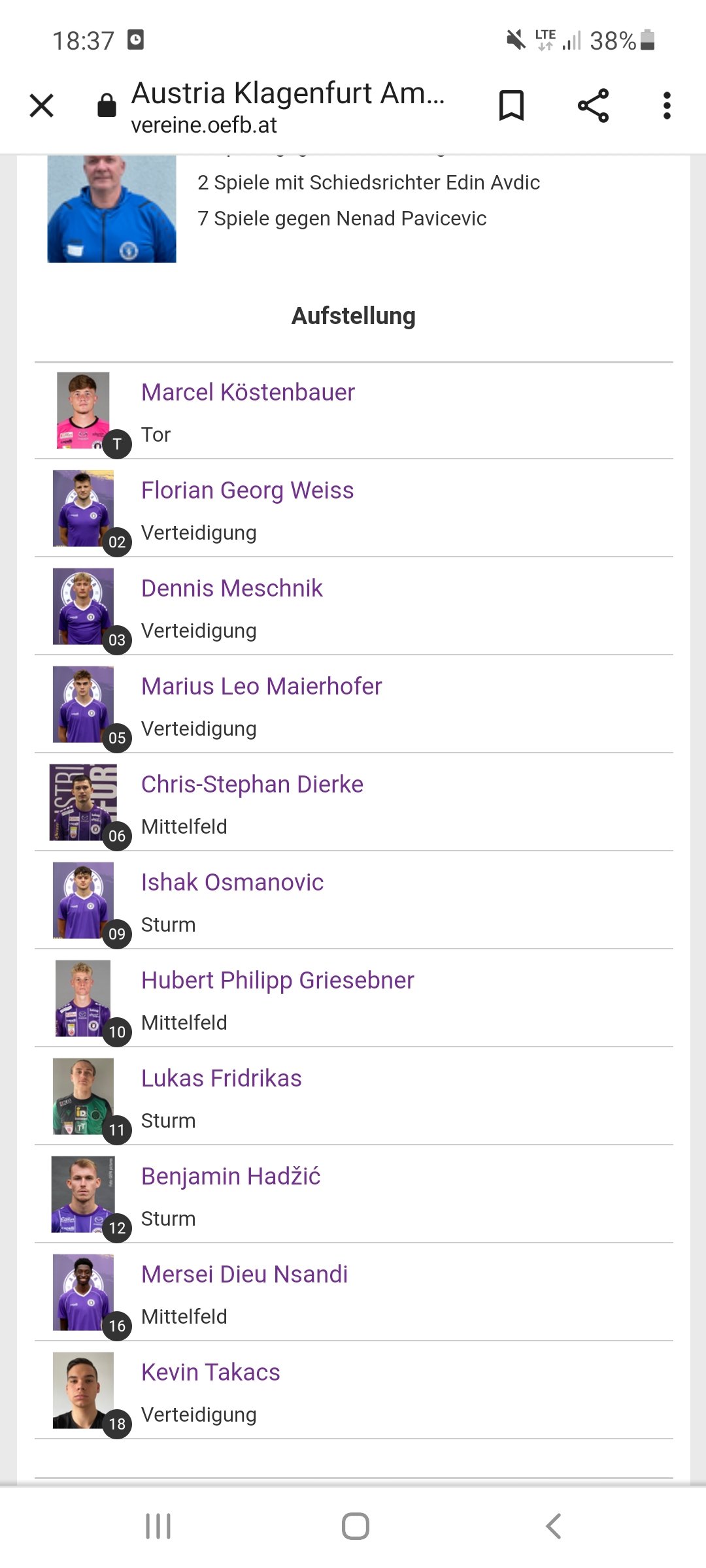Tap Kevin Takacs player thumbnail
706x1568 pixels.
[83, 1390]
